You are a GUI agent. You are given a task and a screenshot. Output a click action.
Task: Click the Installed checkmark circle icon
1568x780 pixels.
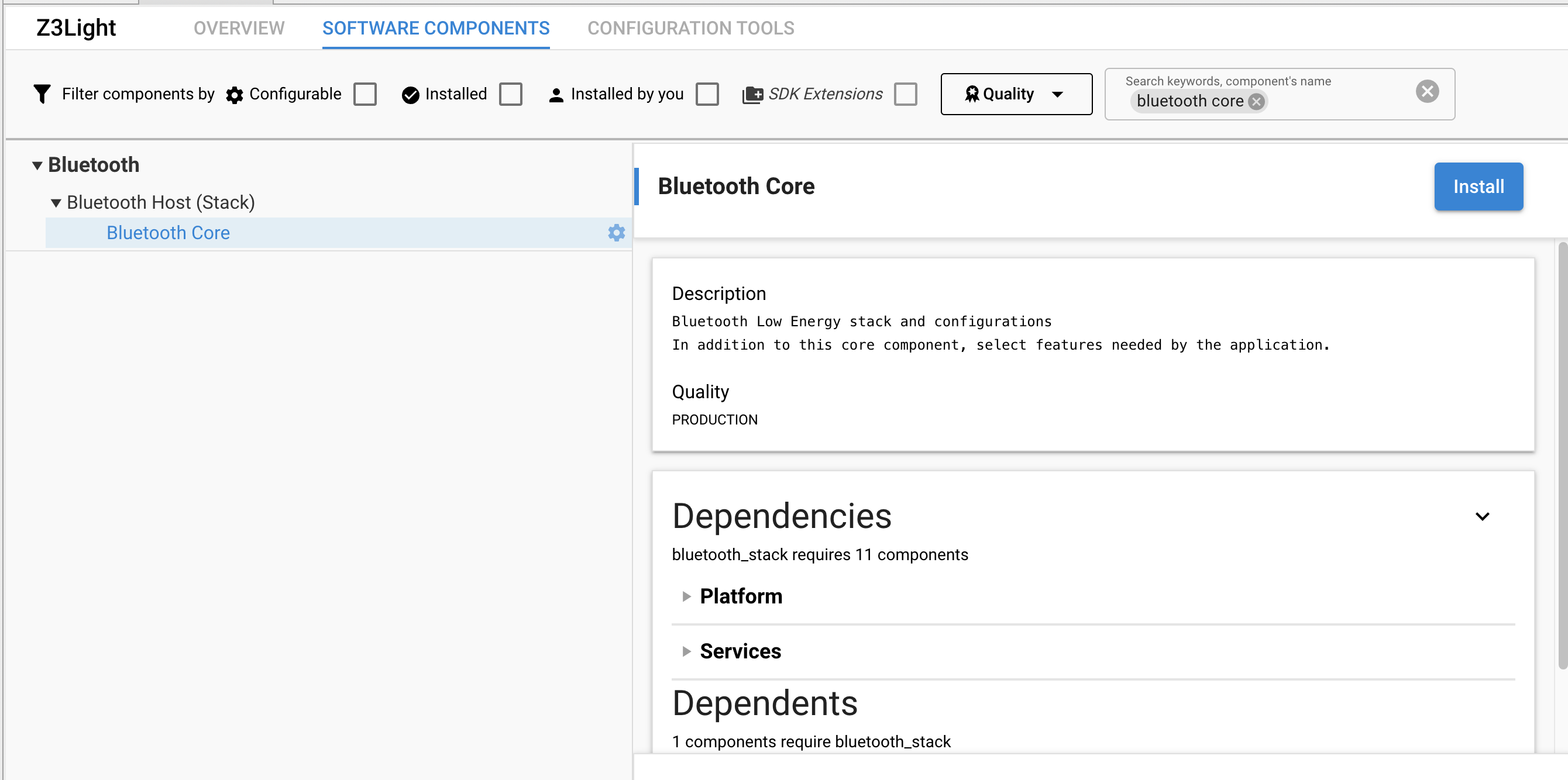click(x=410, y=95)
